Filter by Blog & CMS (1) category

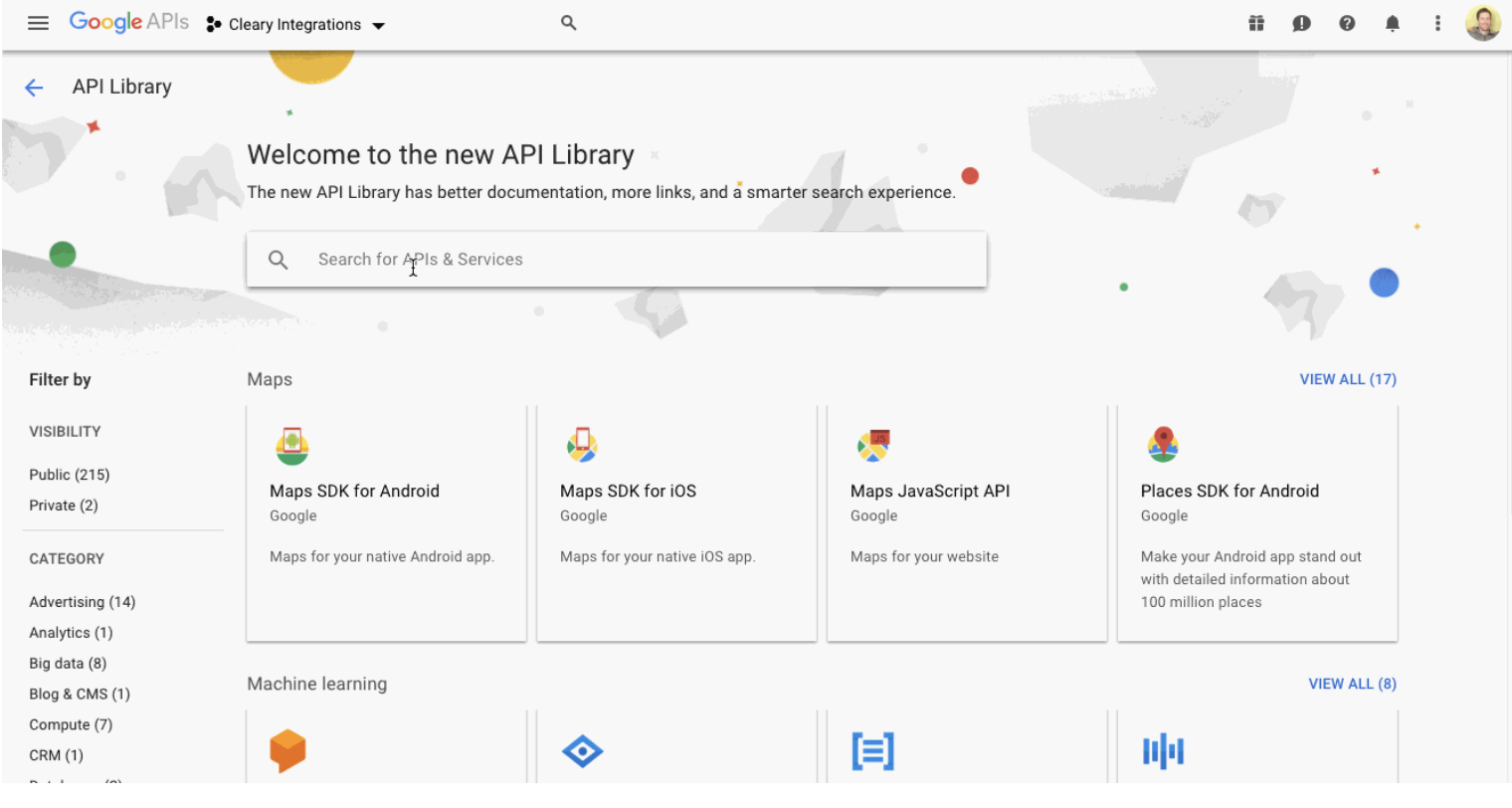(80, 695)
